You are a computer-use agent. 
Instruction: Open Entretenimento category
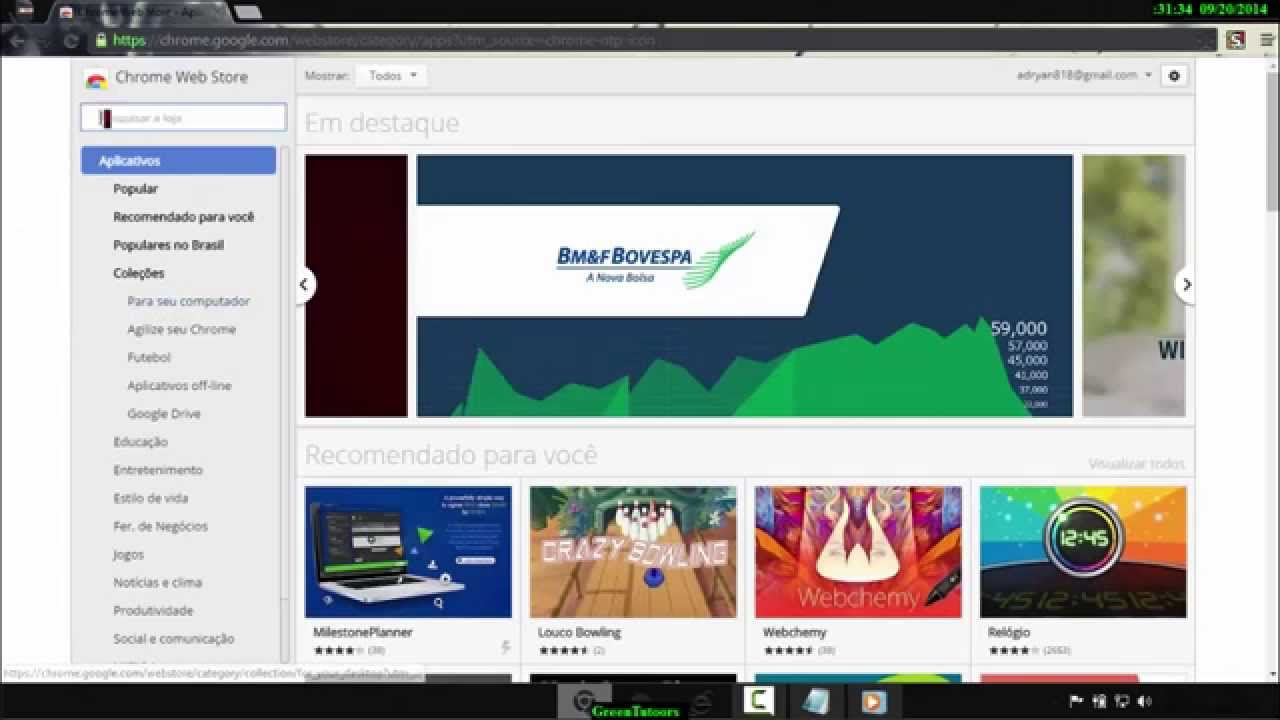tap(158, 470)
